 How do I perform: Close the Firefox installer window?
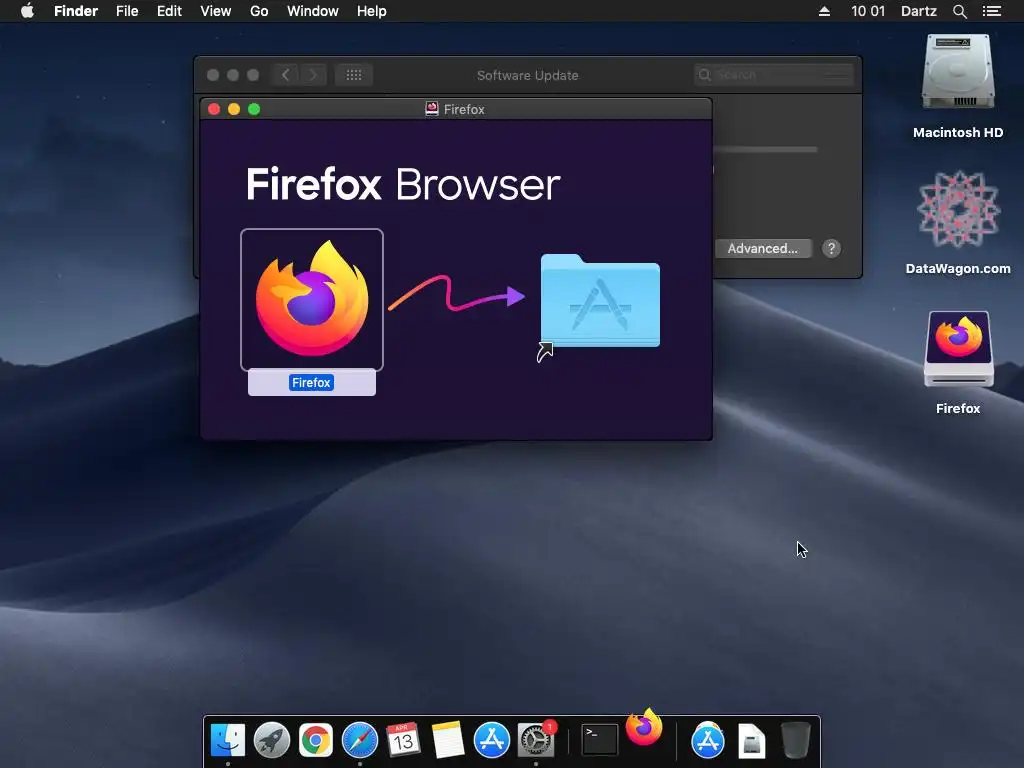tap(214, 109)
